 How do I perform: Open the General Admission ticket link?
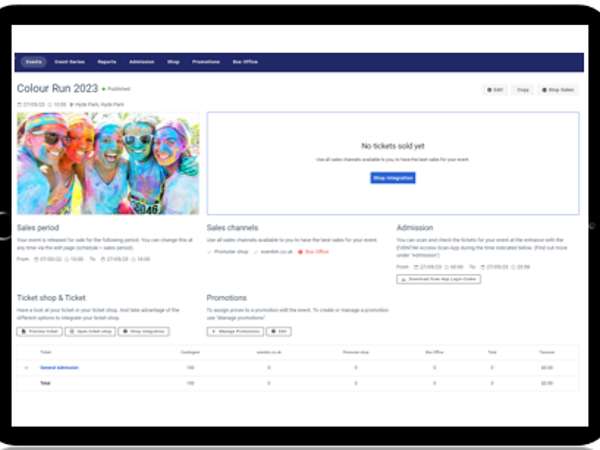tap(58, 368)
